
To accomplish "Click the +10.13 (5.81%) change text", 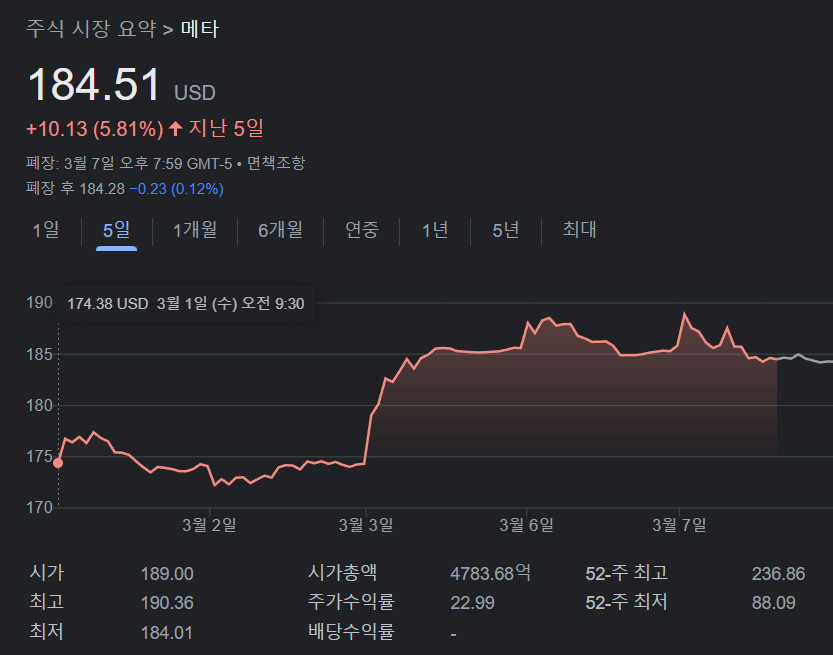I will (x=95, y=129).
